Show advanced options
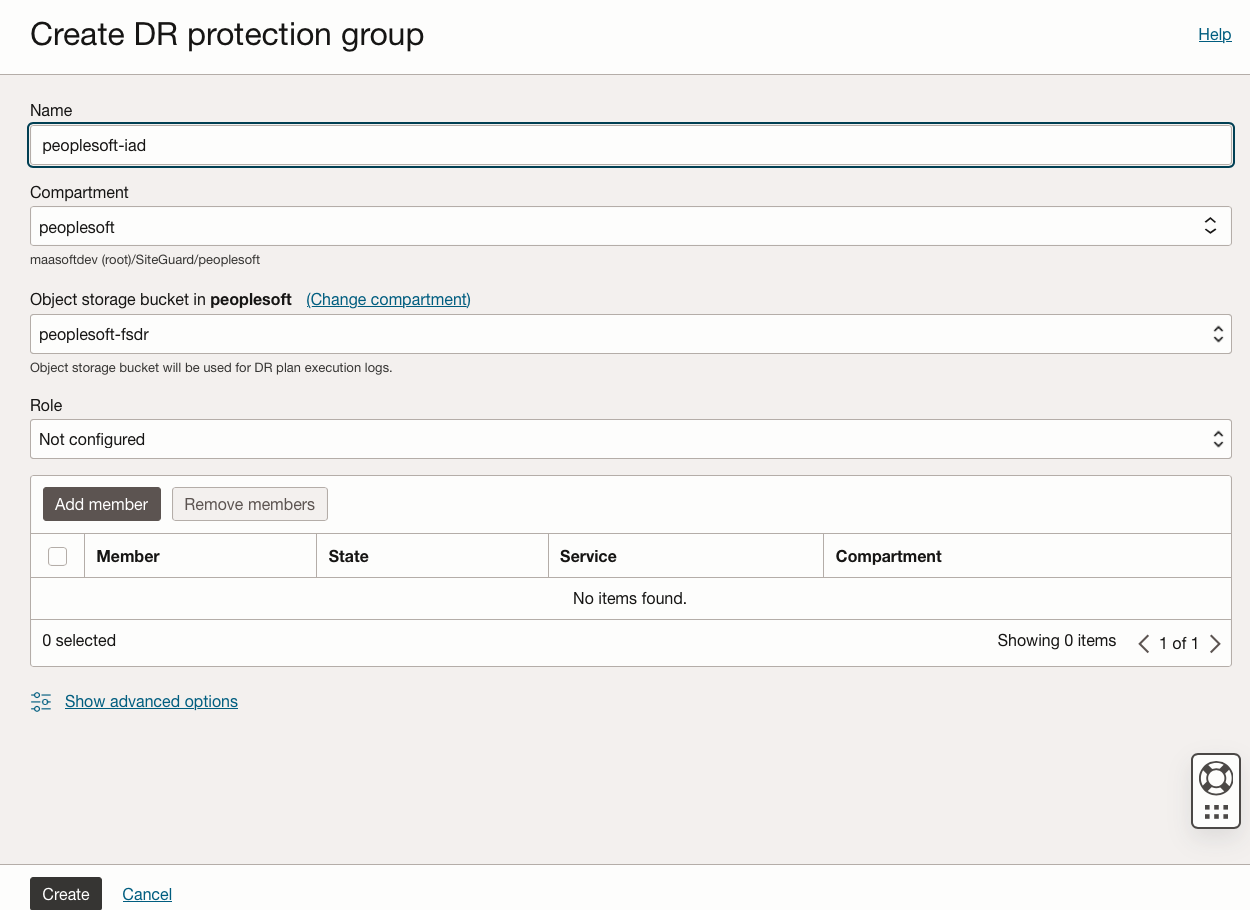 pyautogui.click(x=151, y=701)
